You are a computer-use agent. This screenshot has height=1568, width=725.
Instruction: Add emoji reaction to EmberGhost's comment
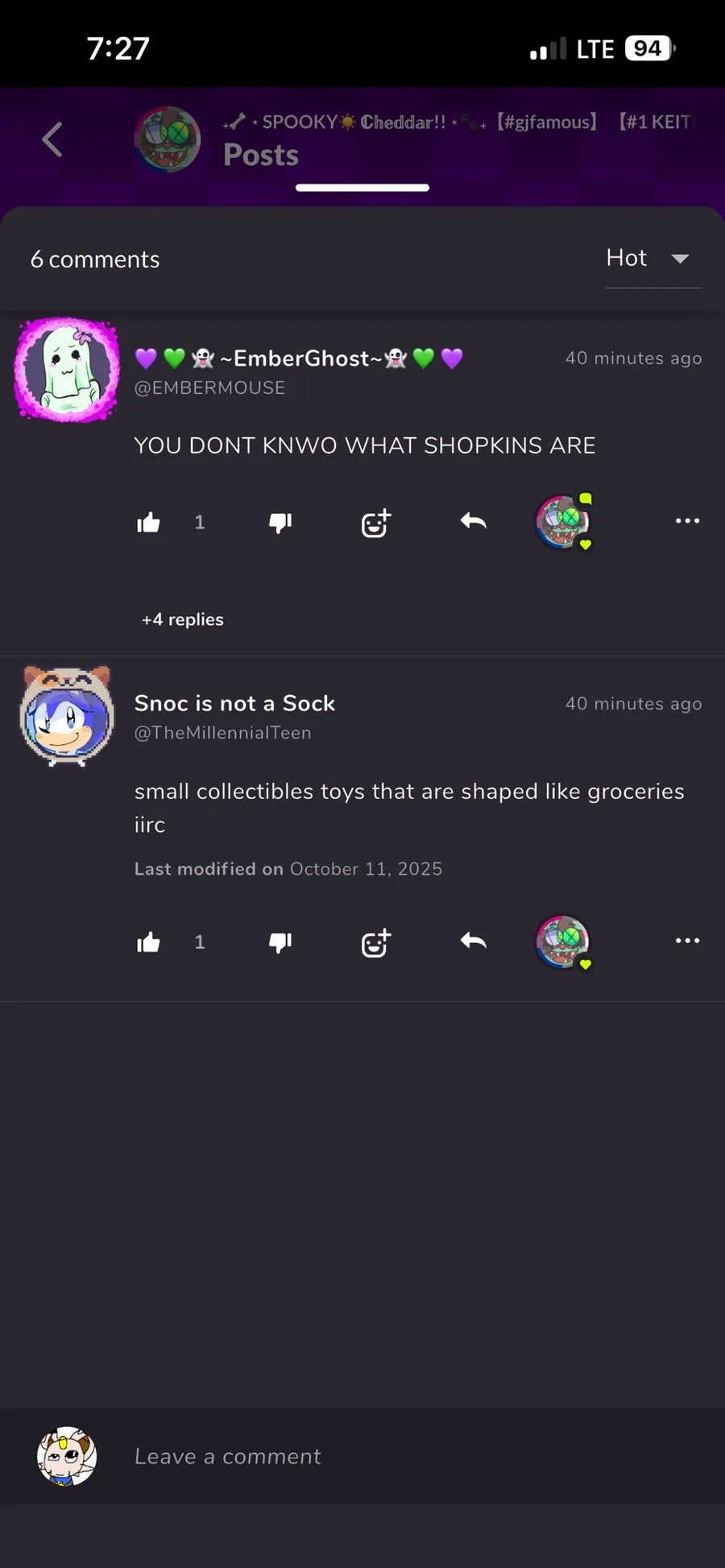tap(376, 523)
